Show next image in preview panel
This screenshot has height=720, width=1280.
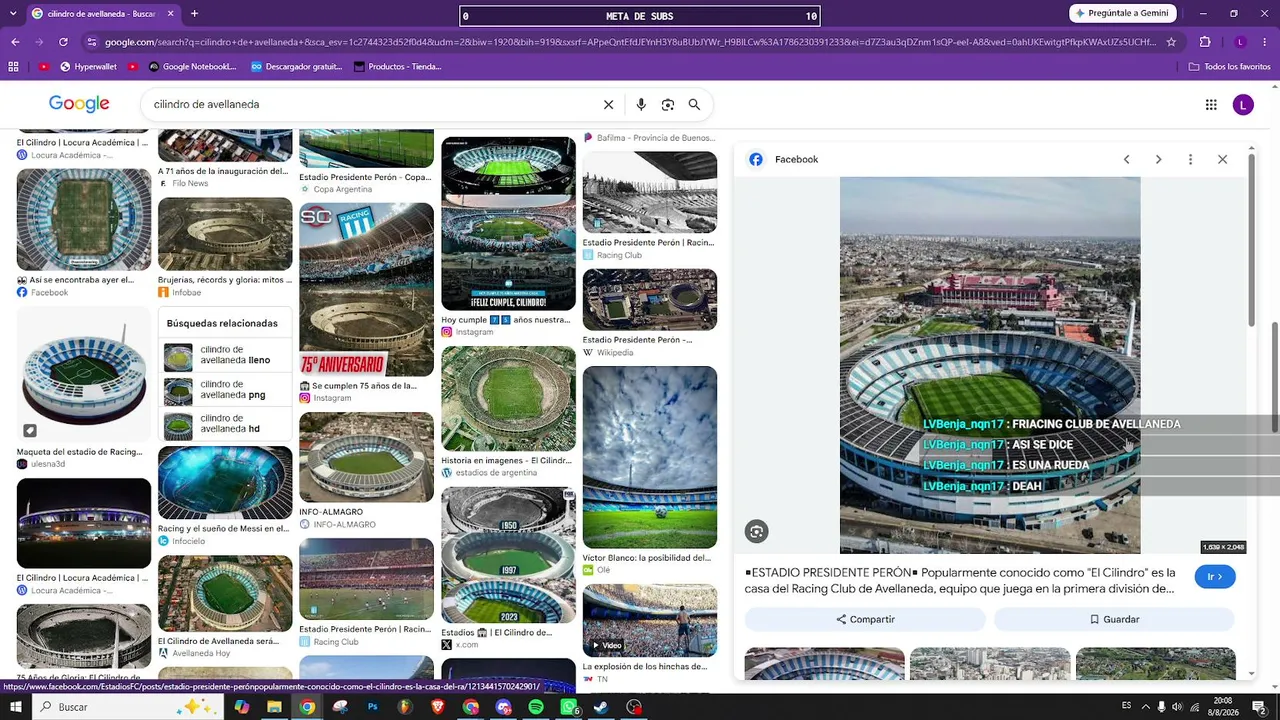[x=1159, y=159]
